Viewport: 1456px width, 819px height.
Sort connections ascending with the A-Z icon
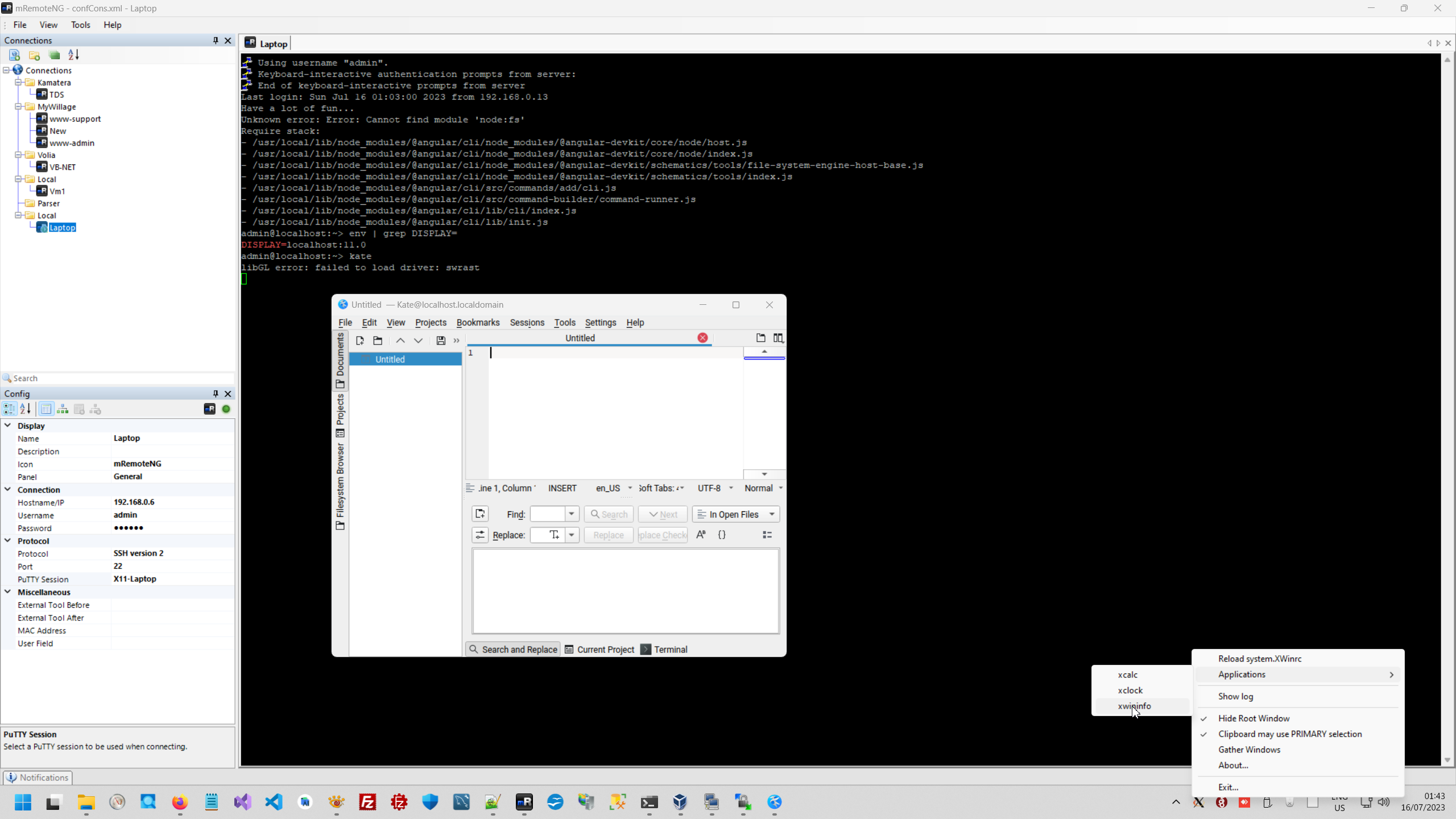pyautogui.click(x=74, y=55)
